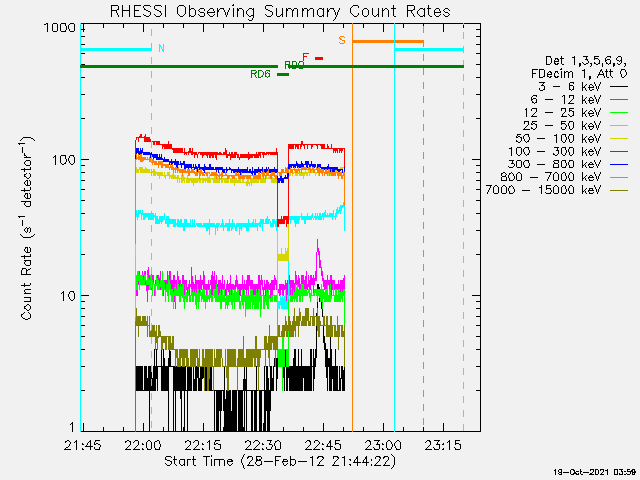Click the green line swatch for 12-25 keV
640x480 pixels.
coord(619,113)
